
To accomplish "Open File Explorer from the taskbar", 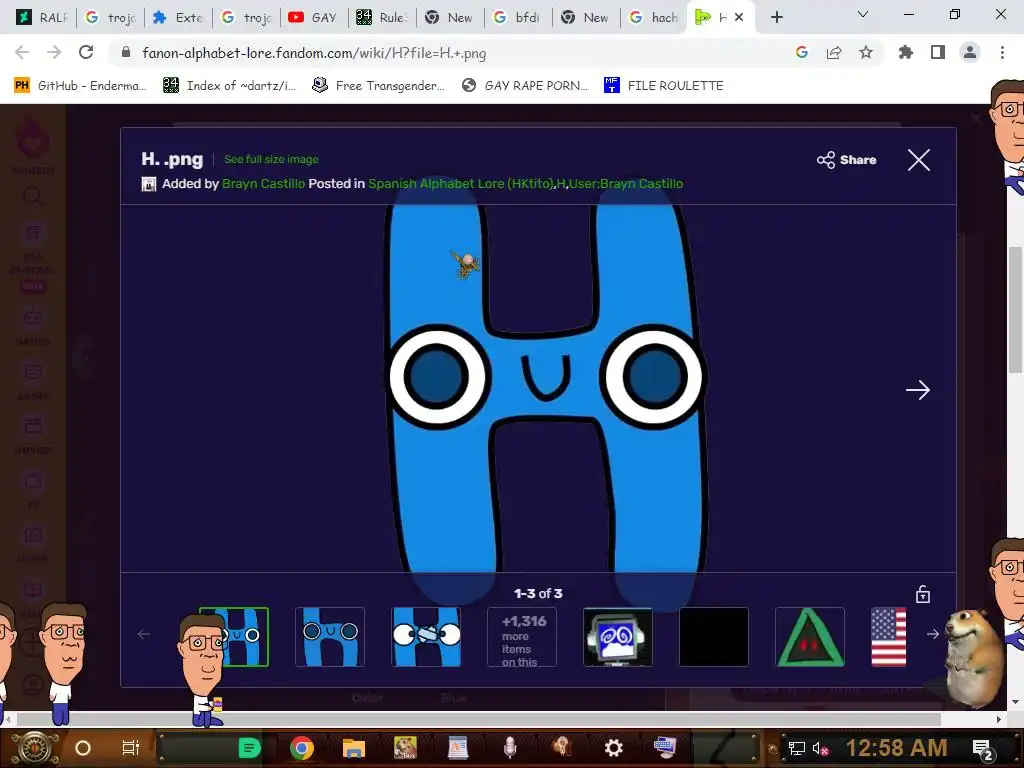I will (353, 748).
